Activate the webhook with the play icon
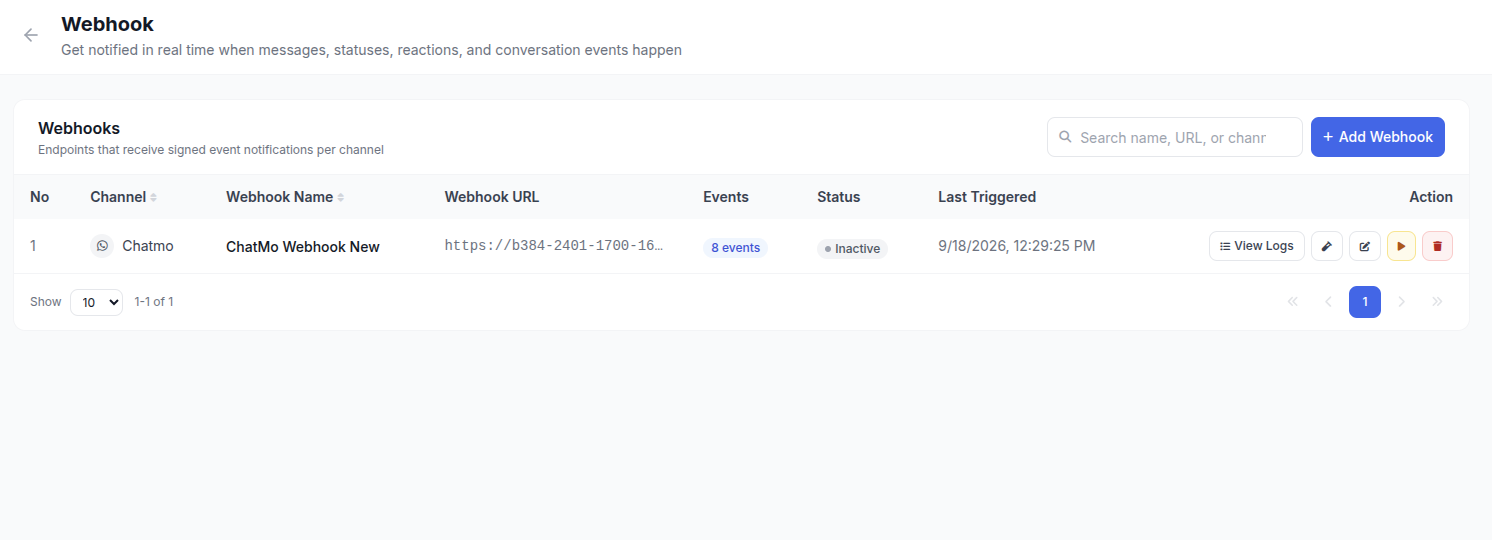Image resolution: width=1492 pixels, height=540 pixels. click(1401, 246)
